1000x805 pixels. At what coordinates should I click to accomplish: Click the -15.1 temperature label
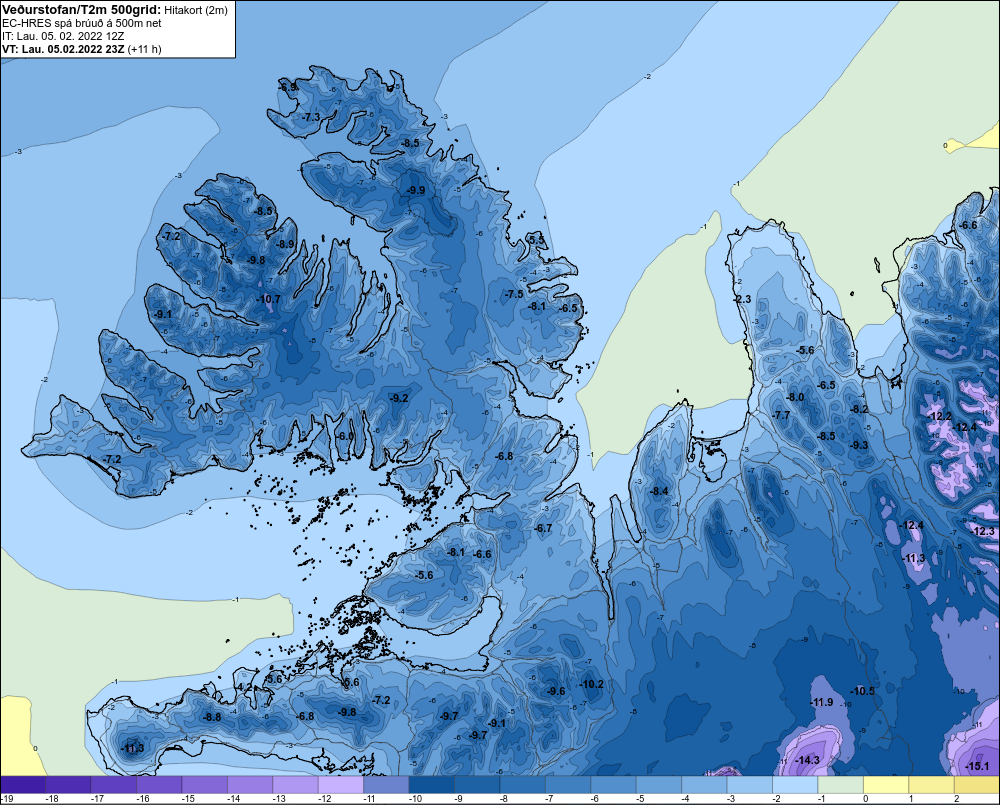coord(977,767)
